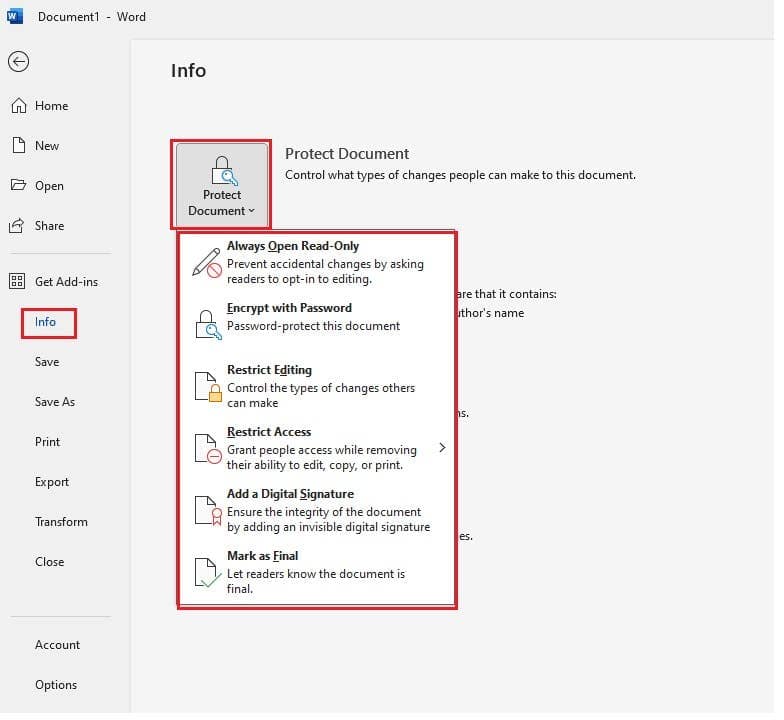Image resolution: width=784 pixels, height=720 pixels.
Task: Toggle the Protect Document dropdown button
Action: 222,185
